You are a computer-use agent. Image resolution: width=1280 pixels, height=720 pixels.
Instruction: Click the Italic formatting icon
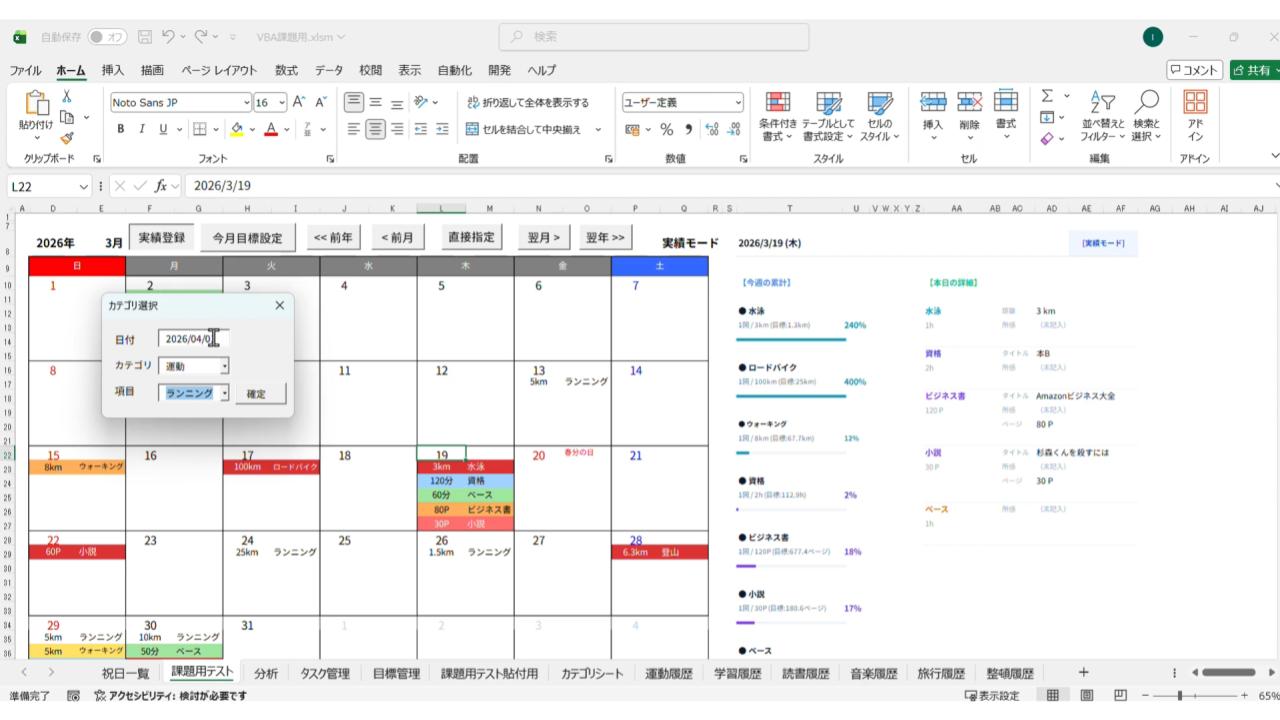click(x=142, y=129)
